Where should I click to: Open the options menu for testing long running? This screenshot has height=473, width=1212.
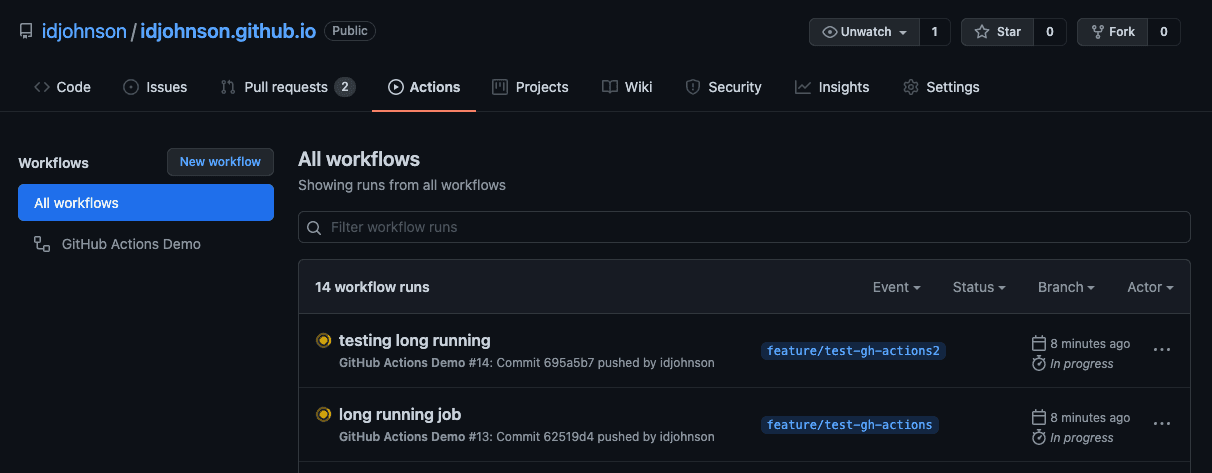coord(1162,350)
